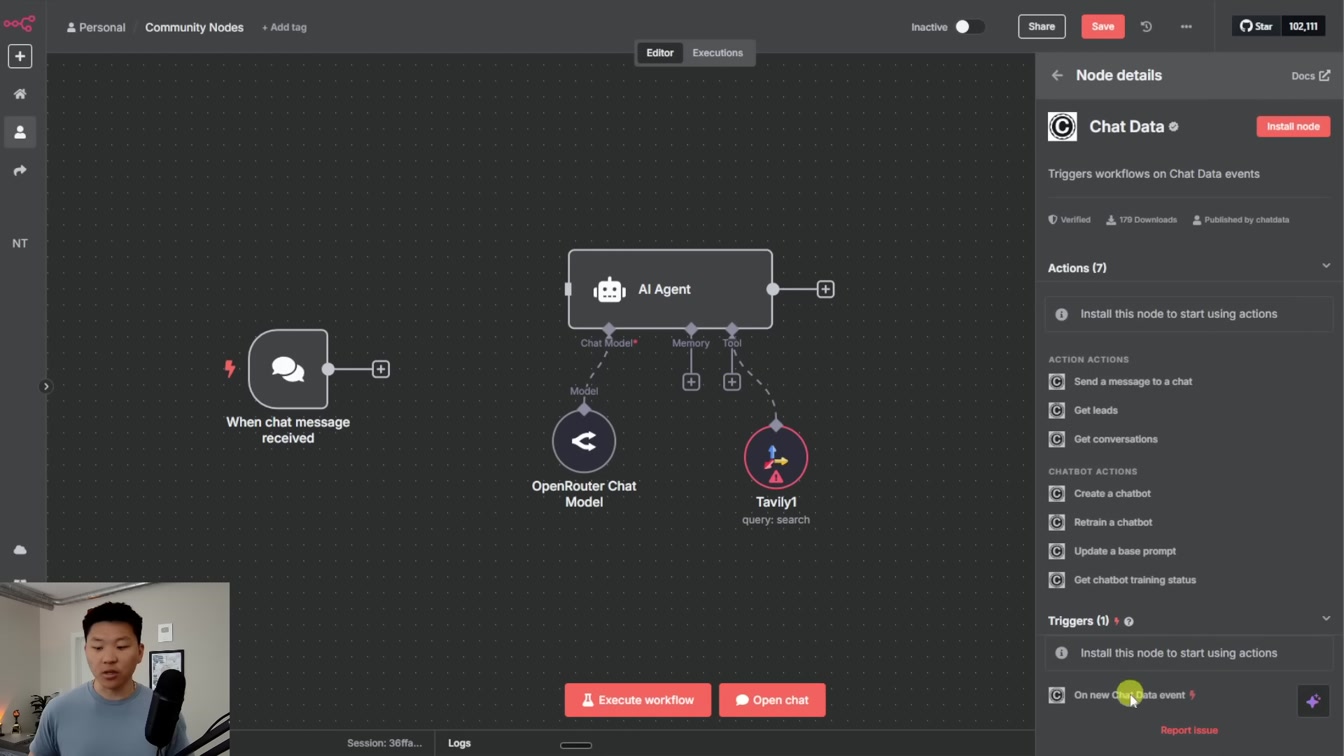Open the Docs external link

pyautogui.click(x=1311, y=75)
